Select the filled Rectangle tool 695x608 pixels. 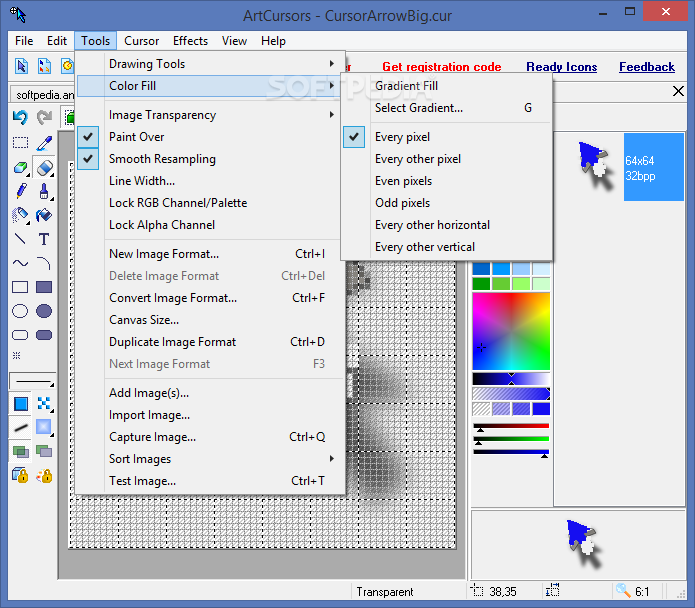pyautogui.click(x=44, y=287)
